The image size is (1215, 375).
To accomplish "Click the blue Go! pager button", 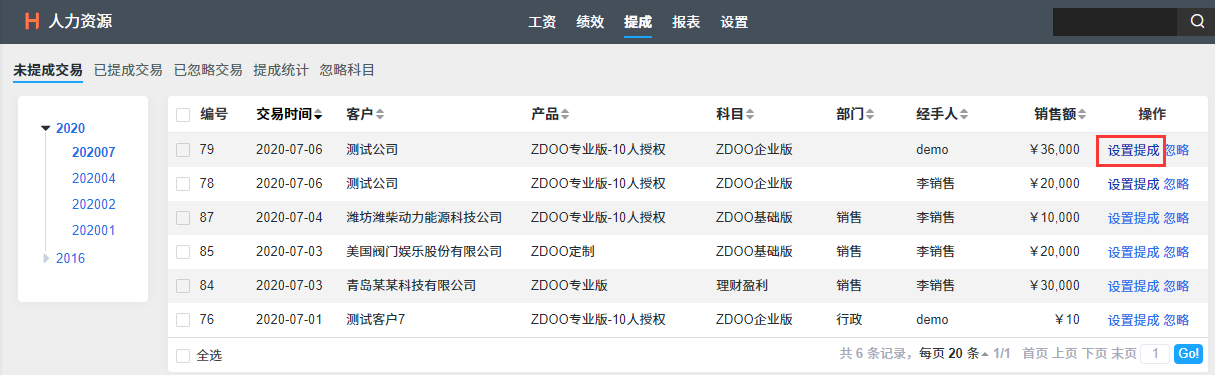I will tap(1188, 354).
